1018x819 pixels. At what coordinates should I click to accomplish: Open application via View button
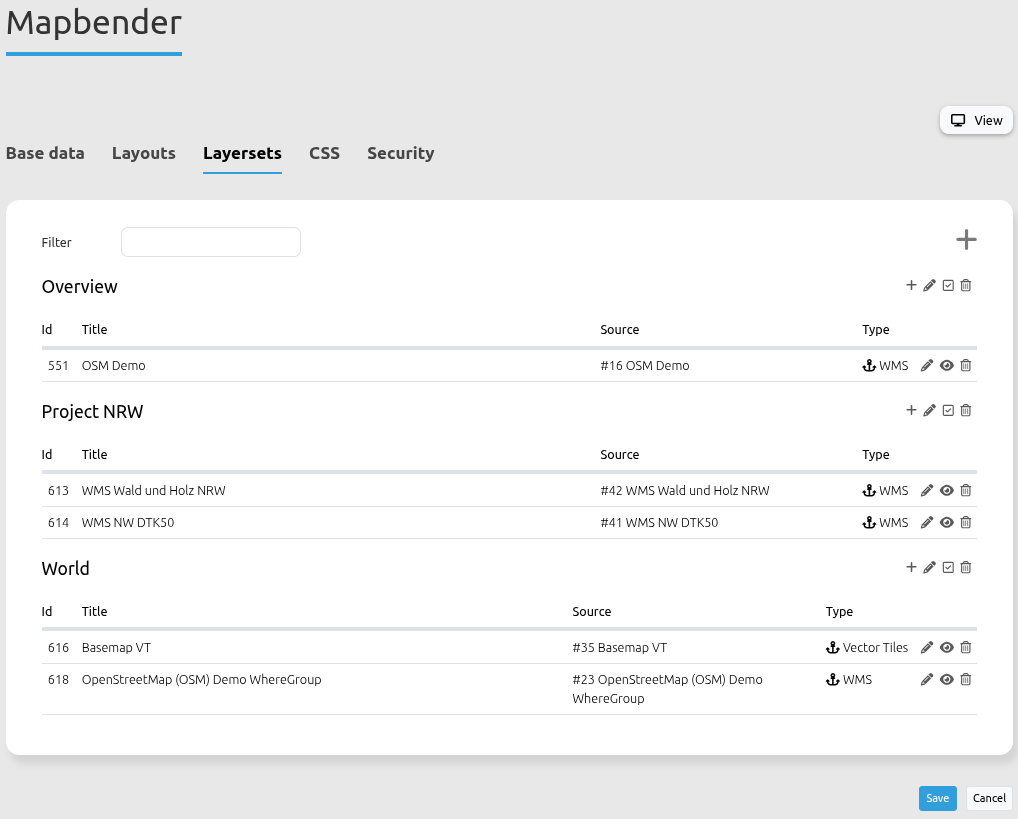click(x=976, y=120)
